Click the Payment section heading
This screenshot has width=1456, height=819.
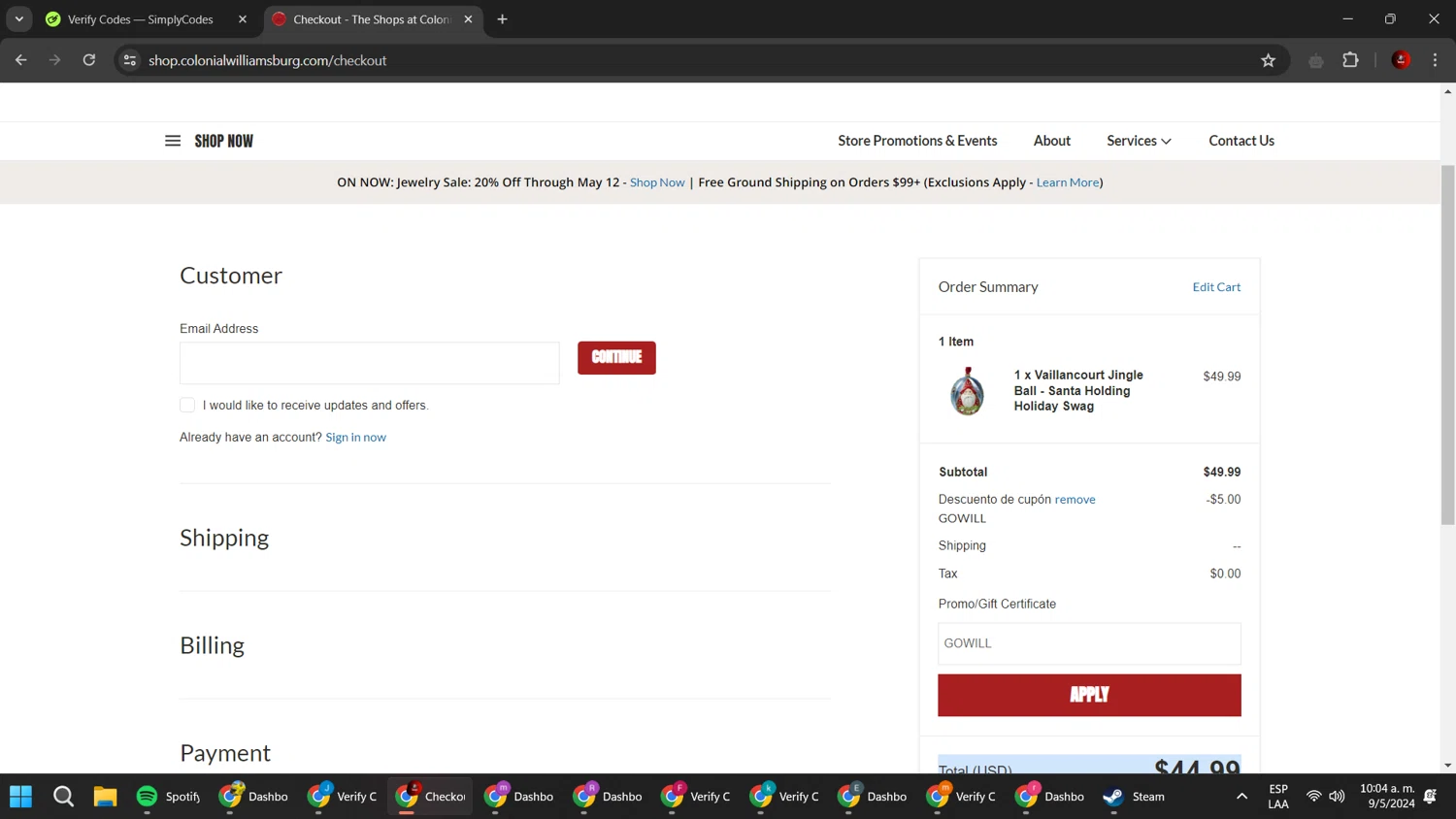(225, 753)
